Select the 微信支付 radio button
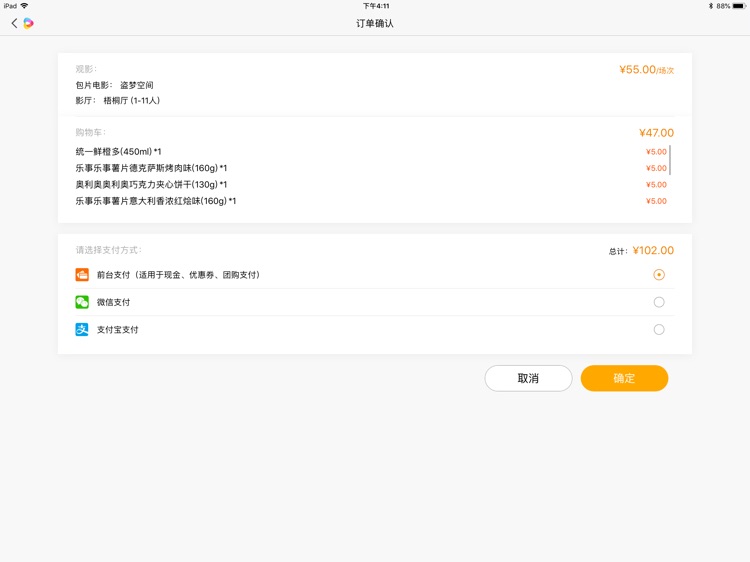750x562 pixels. click(659, 302)
